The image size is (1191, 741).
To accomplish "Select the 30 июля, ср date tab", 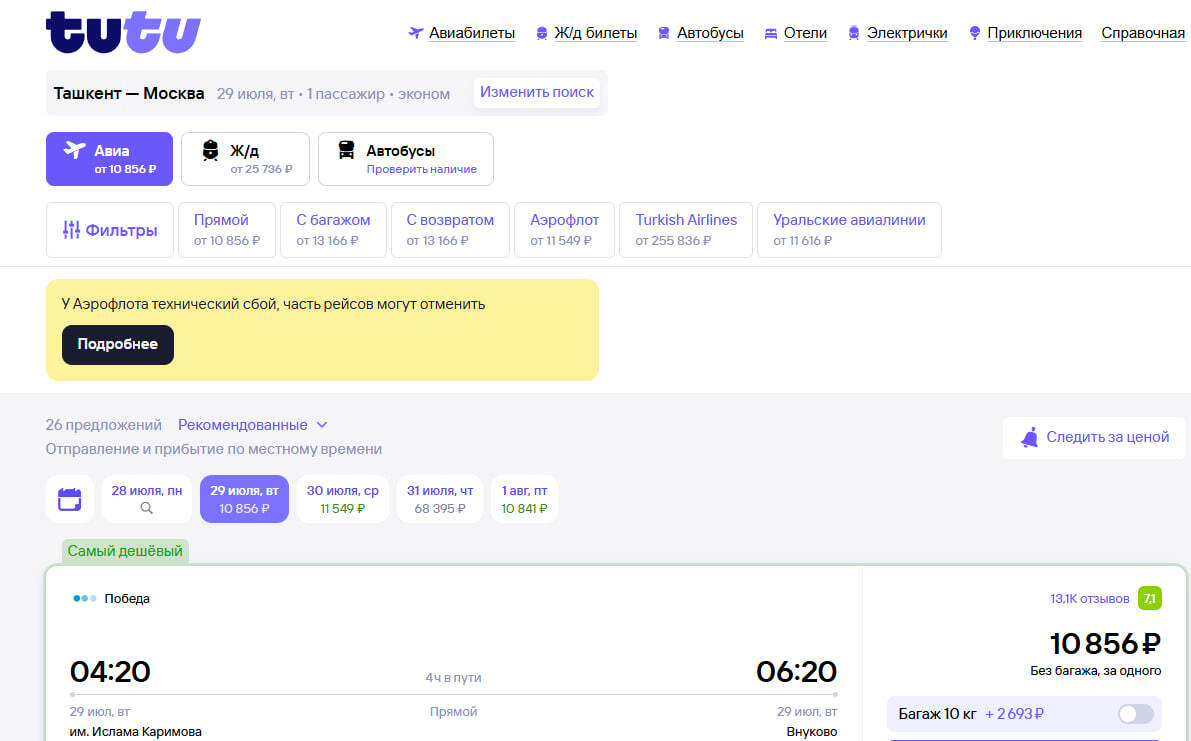I will click(342, 499).
